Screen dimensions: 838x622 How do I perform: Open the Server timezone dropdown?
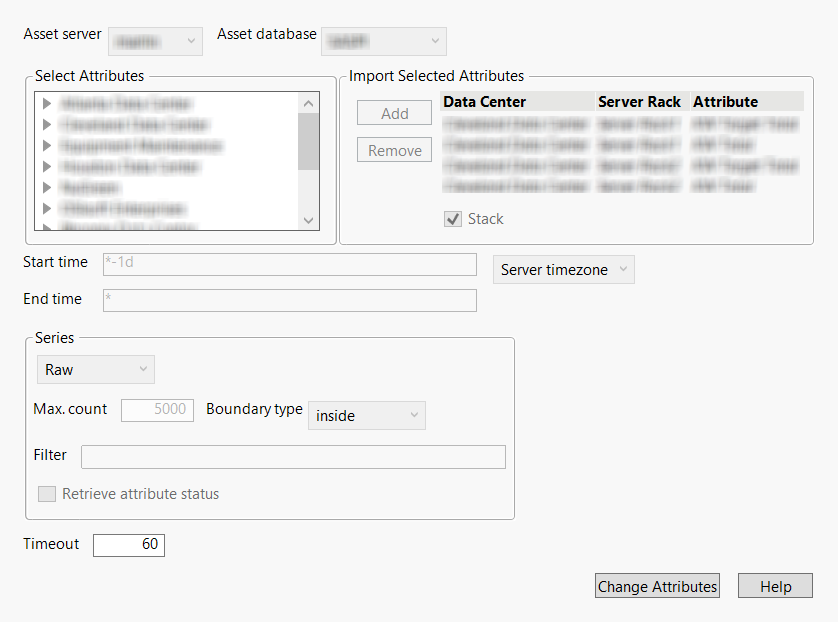pyautogui.click(x=562, y=269)
